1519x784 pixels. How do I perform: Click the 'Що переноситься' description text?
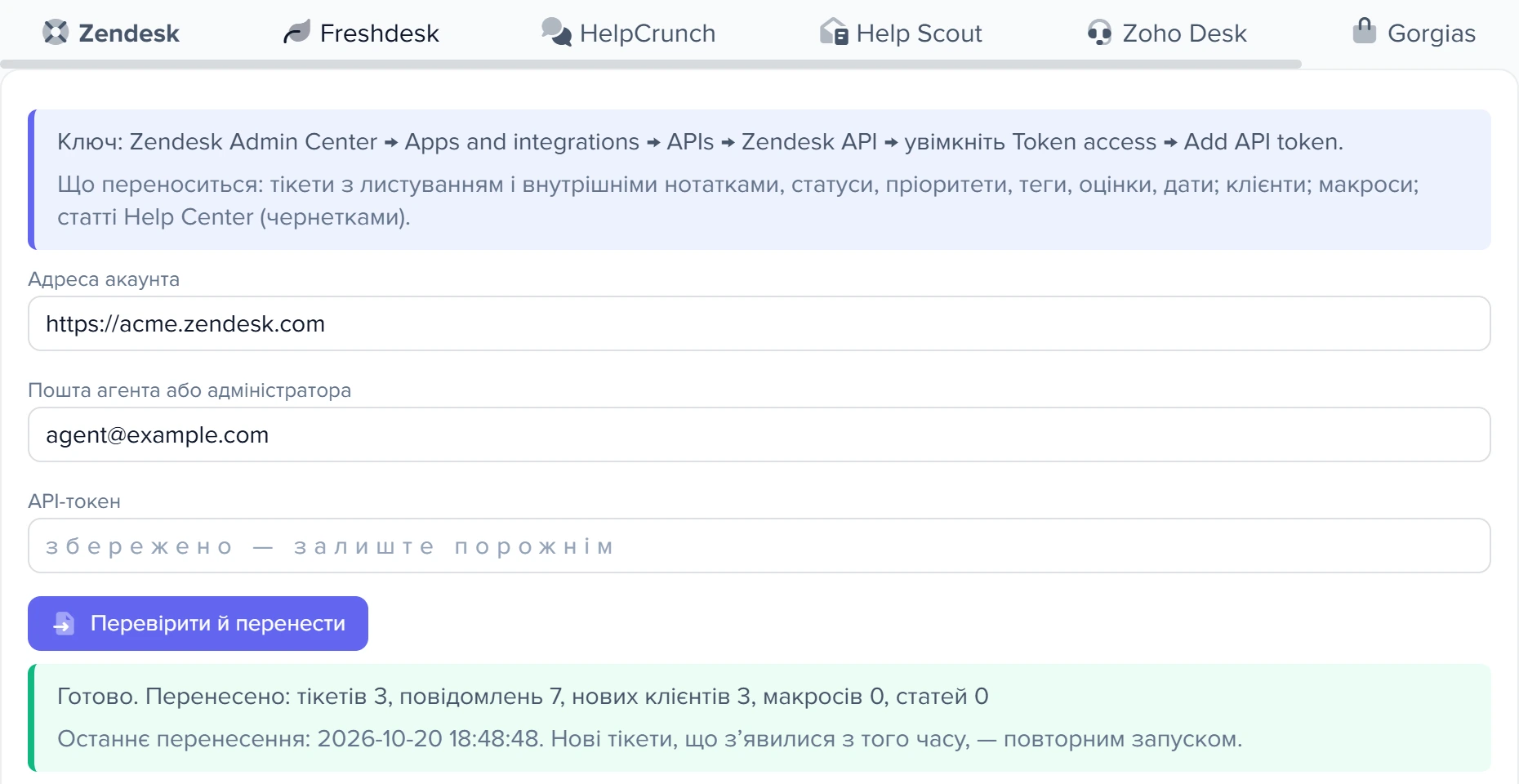point(738,200)
